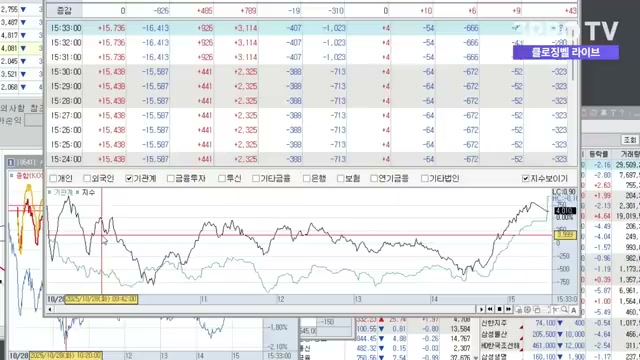Toggle the 지수보이기 checkbox
Image resolution: width=640 pixels, height=360 pixels.
tap(526, 178)
